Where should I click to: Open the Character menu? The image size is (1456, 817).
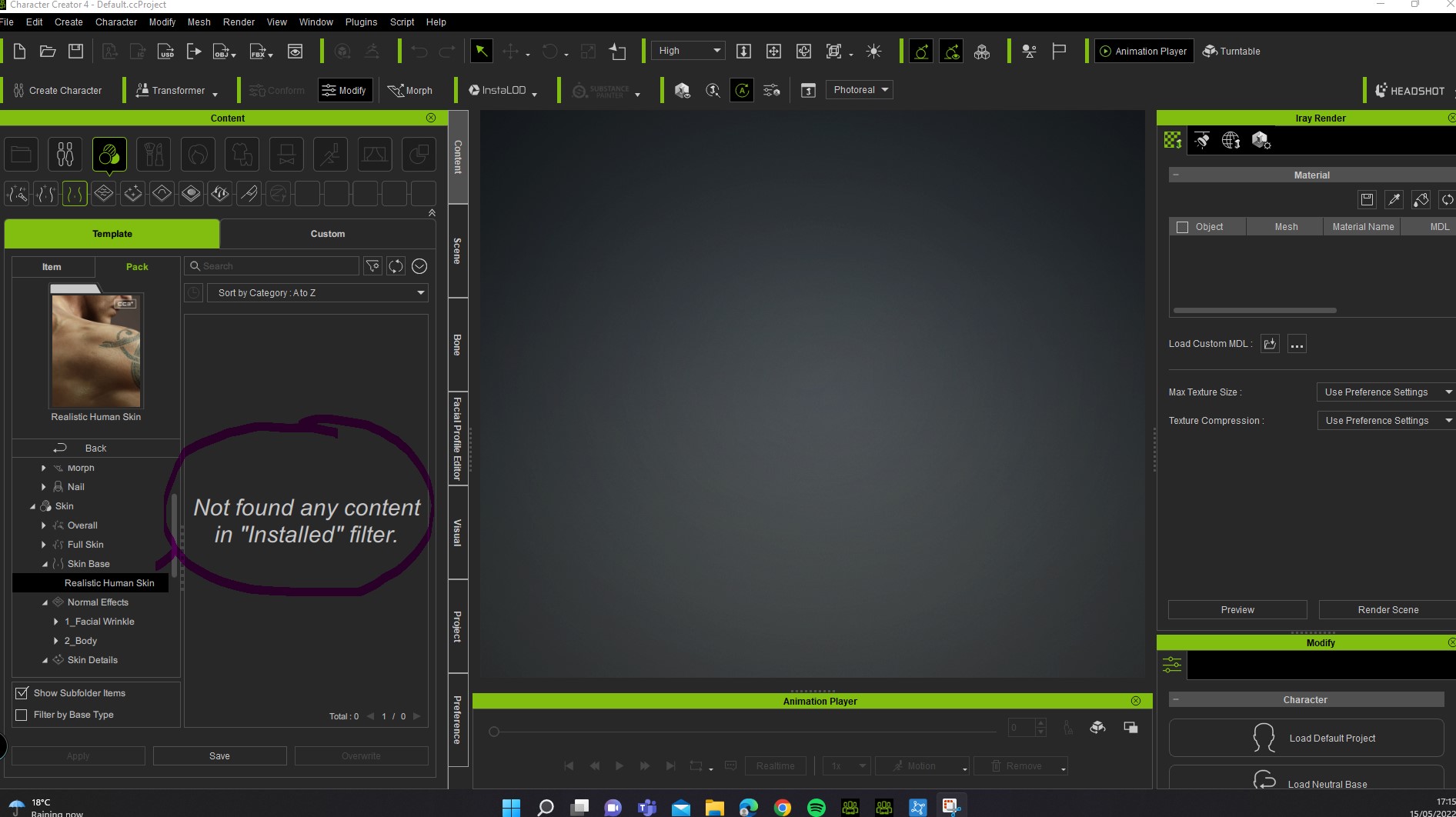pos(115,22)
